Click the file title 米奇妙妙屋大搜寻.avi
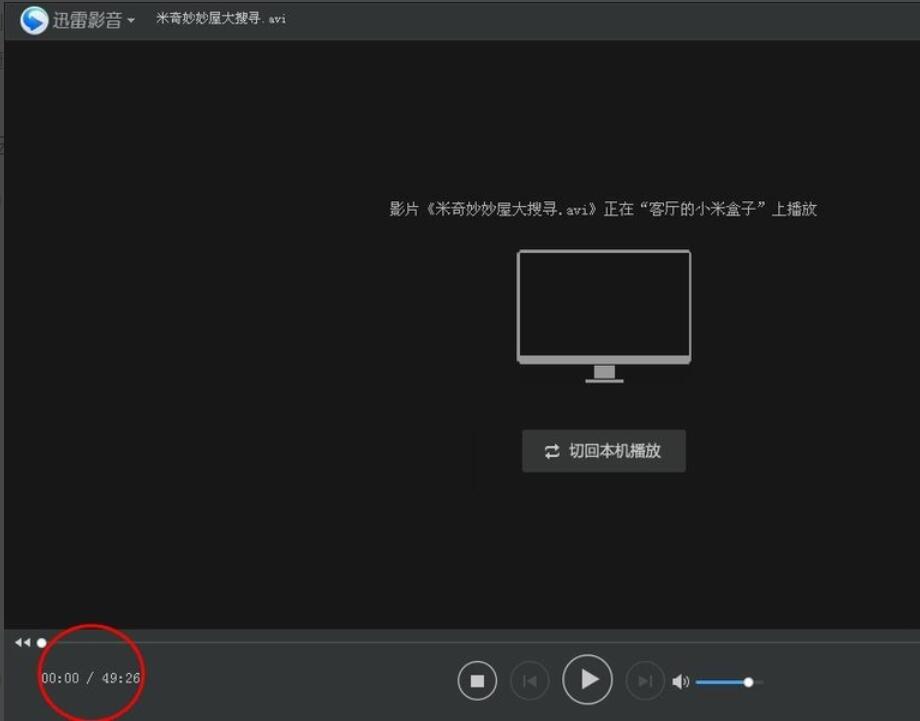 click(x=221, y=18)
